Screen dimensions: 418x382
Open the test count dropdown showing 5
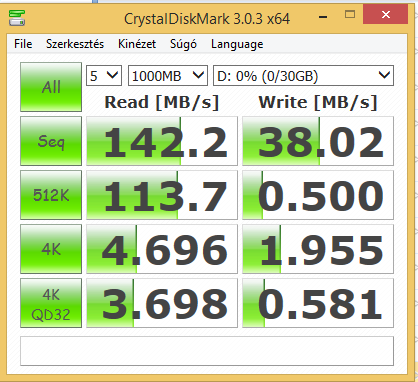click(104, 76)
